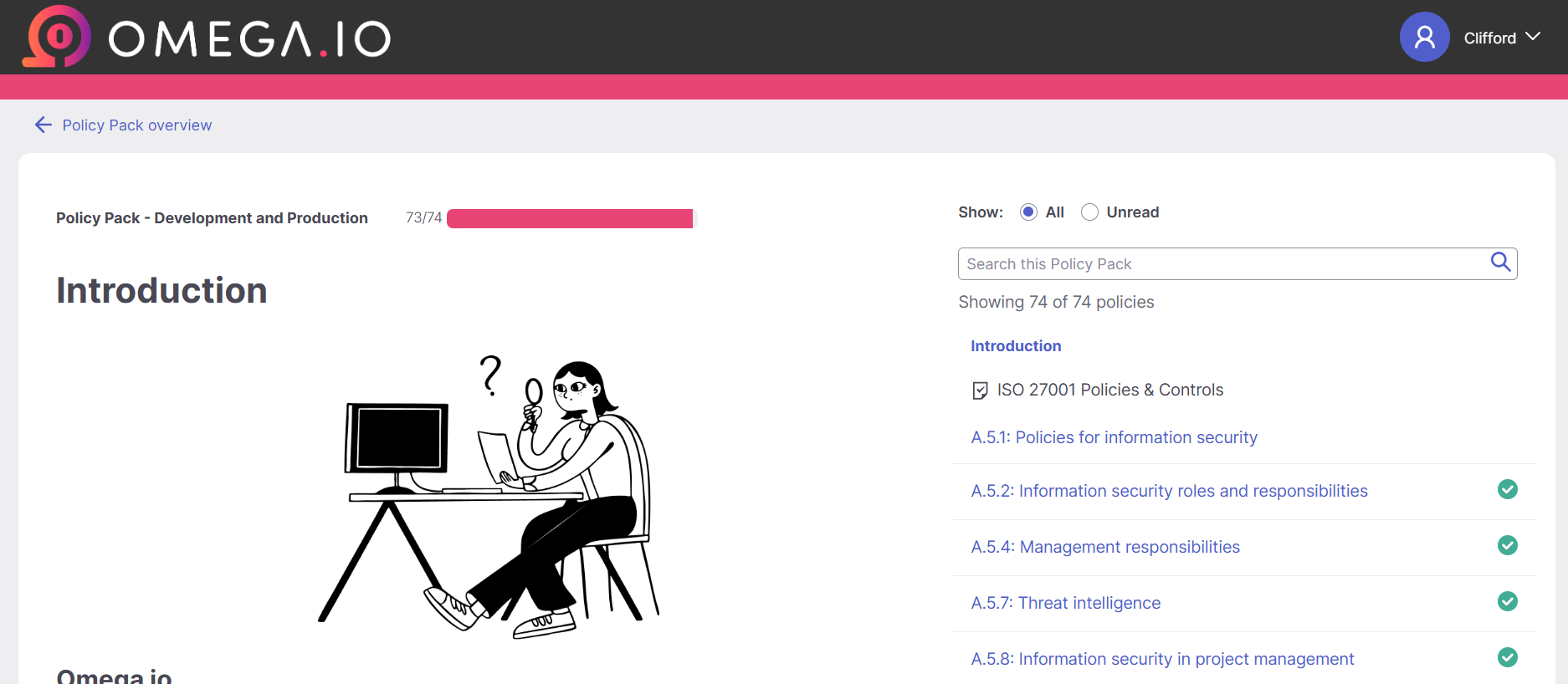Open A.5.4 Management responsibilities link
The height and width of the screenshot is (684, 1568).
[1105, 547]
